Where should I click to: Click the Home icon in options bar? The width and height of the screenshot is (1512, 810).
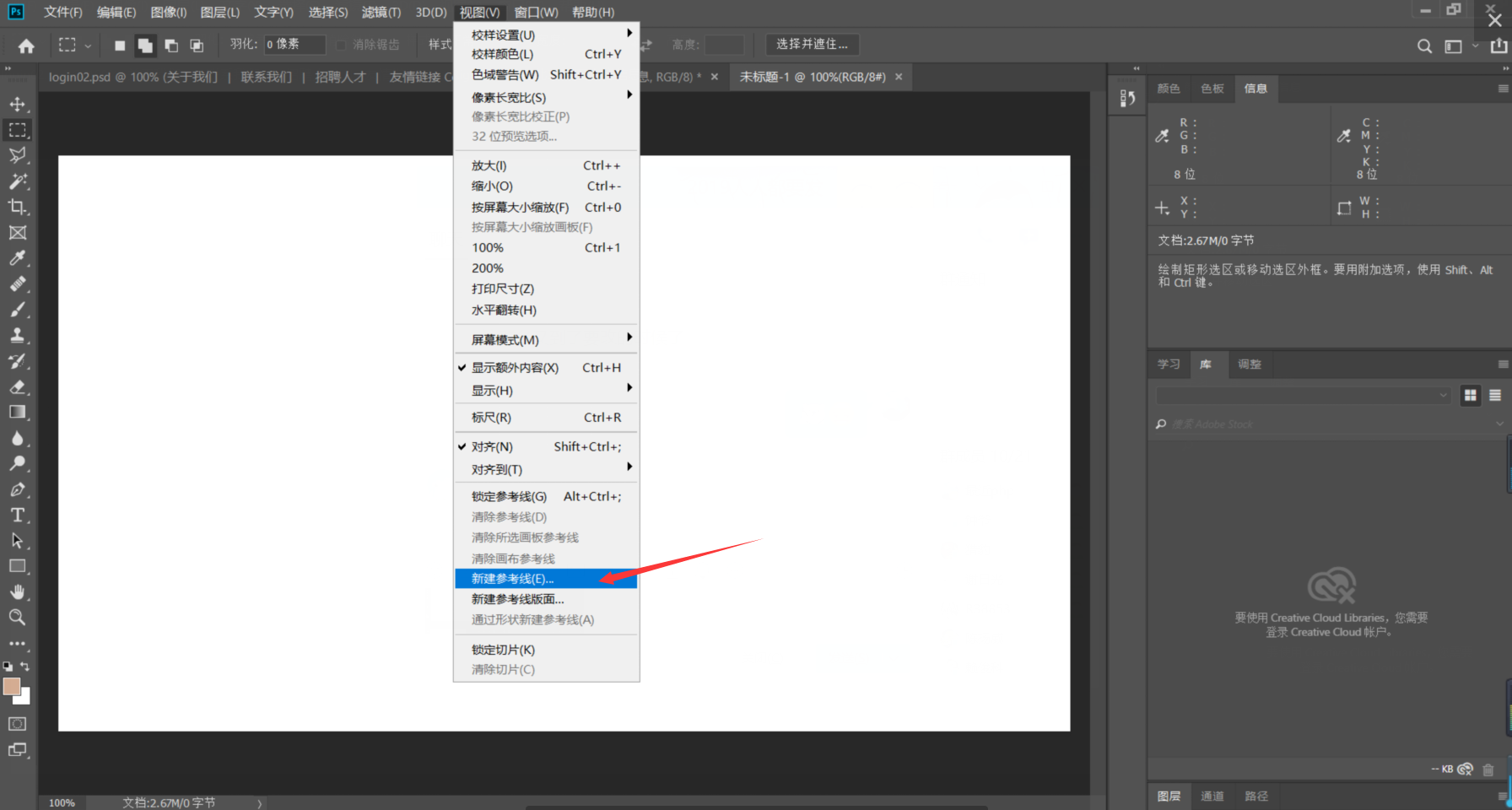click(26, 46)
